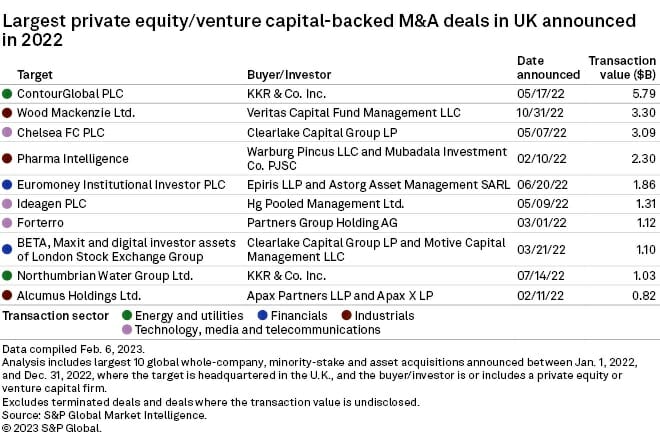The height and width of the screenshot is (445, 660).
Task: Click the Ideagen PLC target name
Action: point(51,204)
